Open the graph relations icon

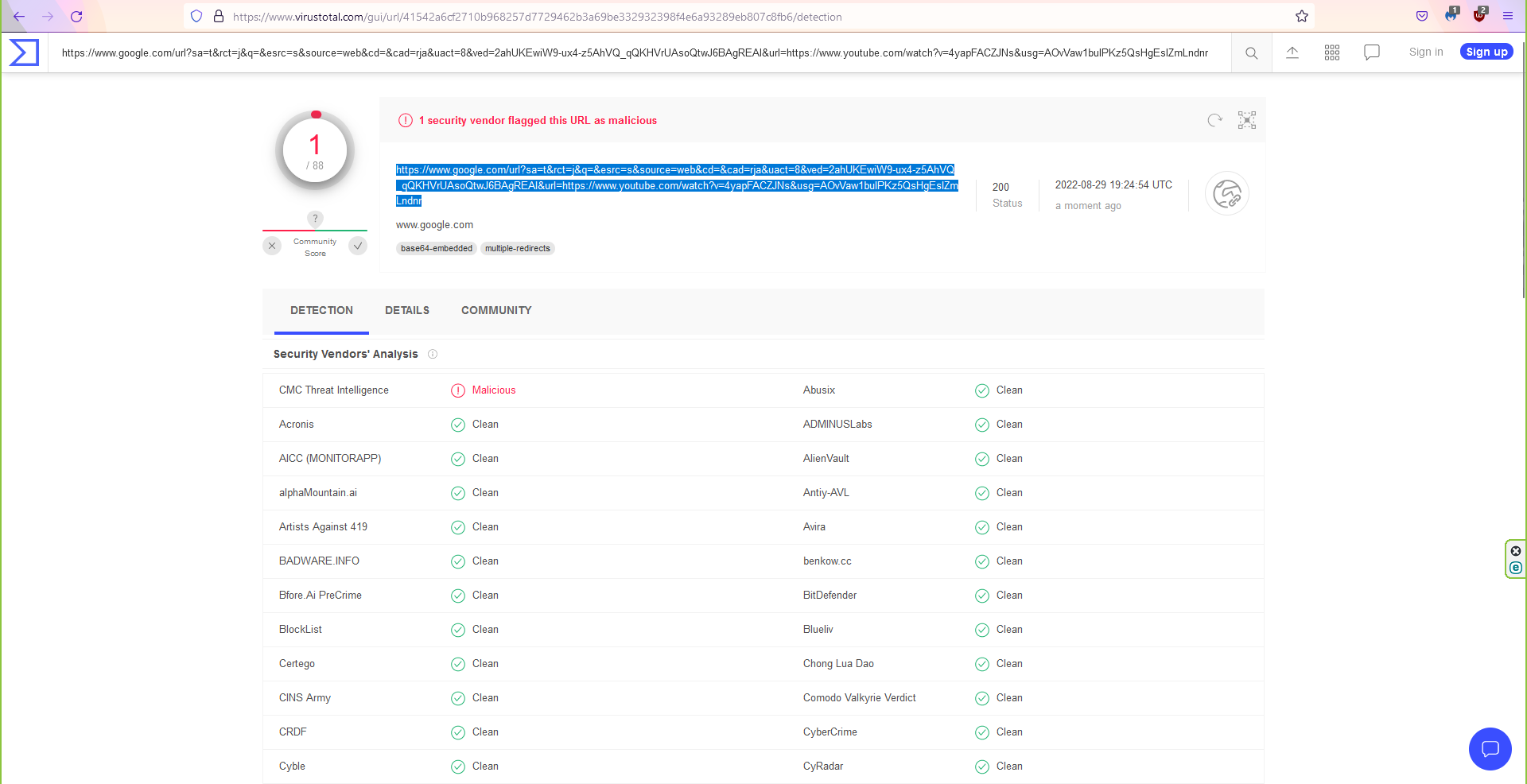(1247, 120)
